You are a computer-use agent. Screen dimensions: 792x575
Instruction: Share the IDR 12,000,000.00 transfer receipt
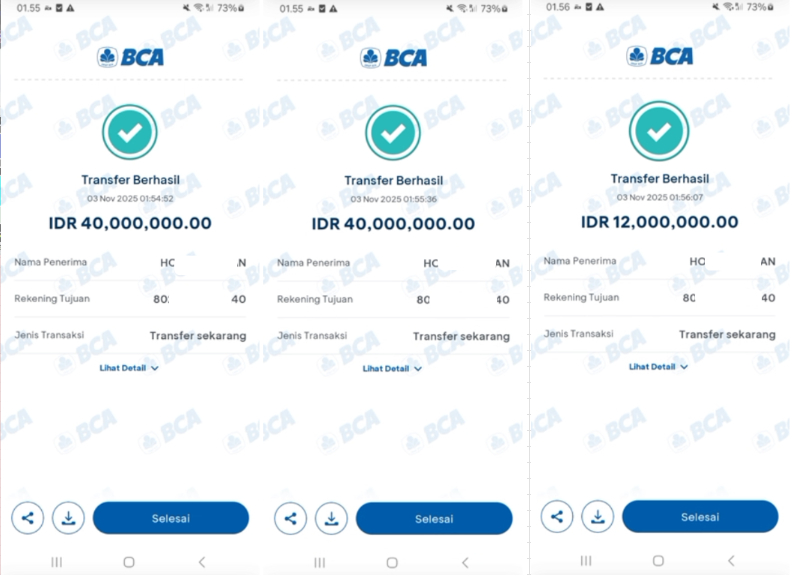tap(557, 517)
